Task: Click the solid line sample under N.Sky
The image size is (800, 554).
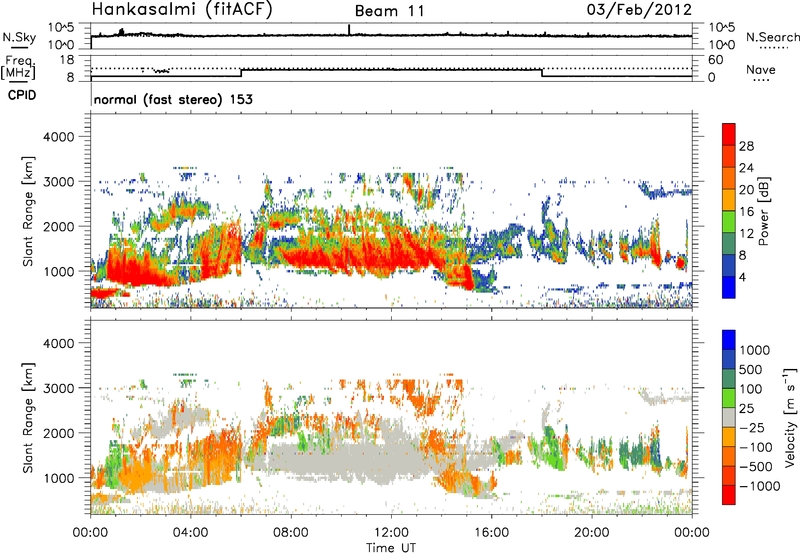Action: [x=19, y=47]
